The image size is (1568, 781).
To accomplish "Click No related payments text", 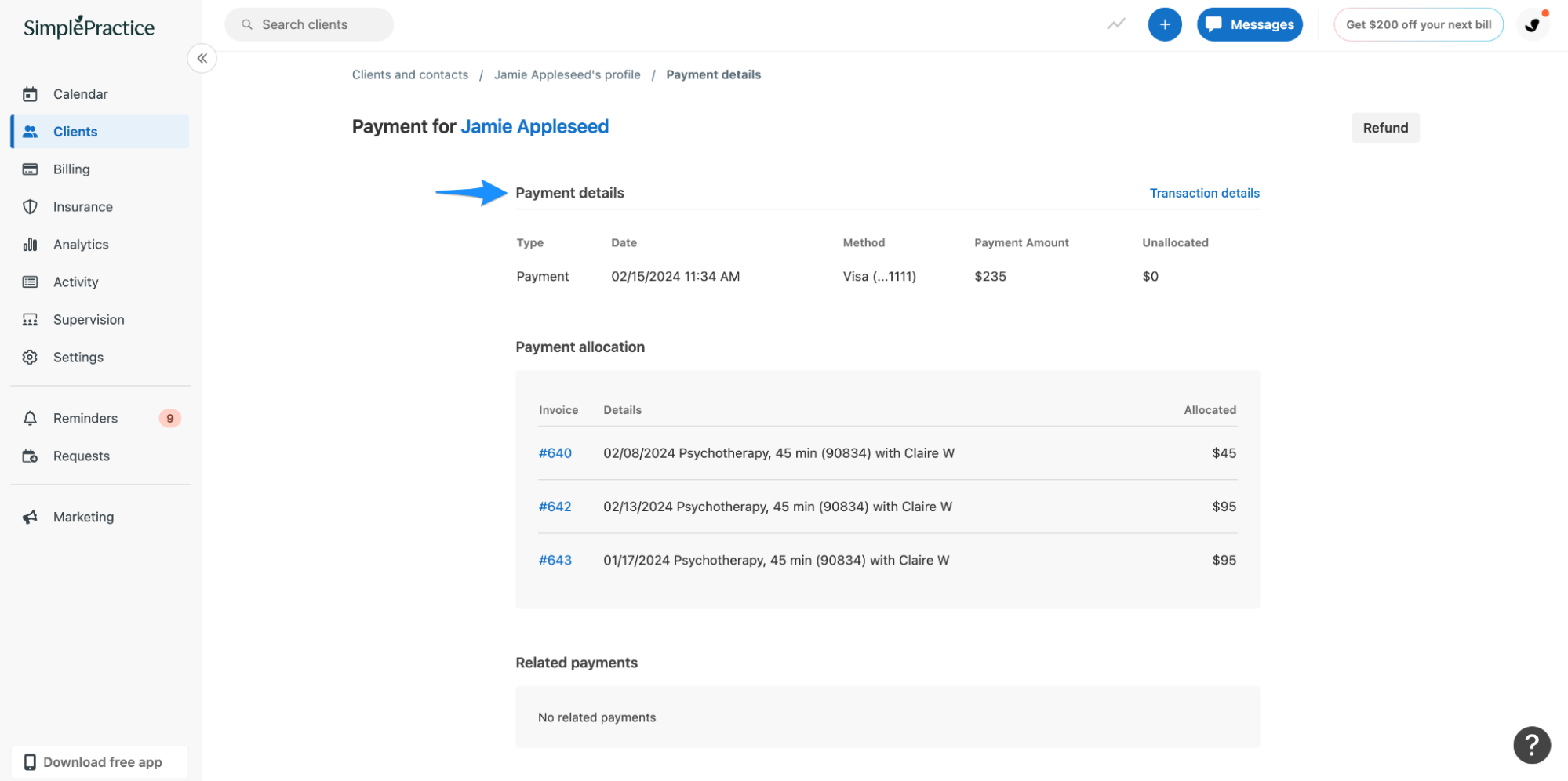I will [x=597, y=718].
